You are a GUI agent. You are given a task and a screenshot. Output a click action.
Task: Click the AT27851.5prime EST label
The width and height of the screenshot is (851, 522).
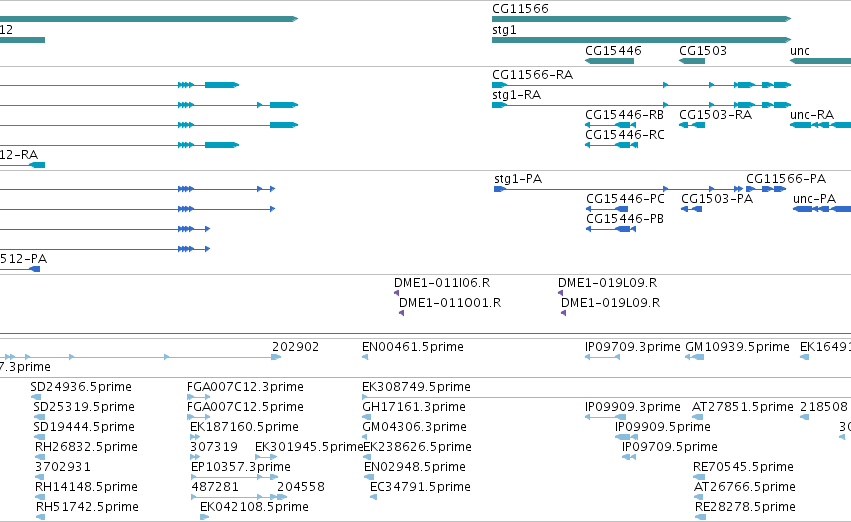742,408
